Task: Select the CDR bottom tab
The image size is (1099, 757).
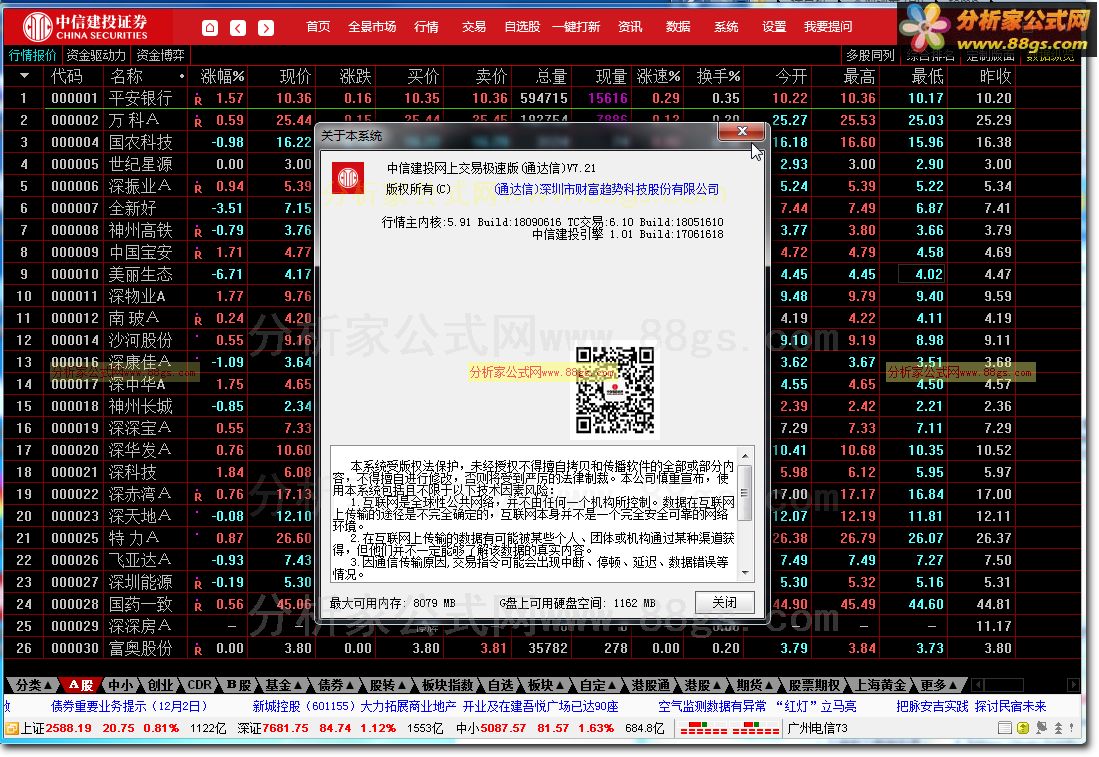Action: (199, 685)
